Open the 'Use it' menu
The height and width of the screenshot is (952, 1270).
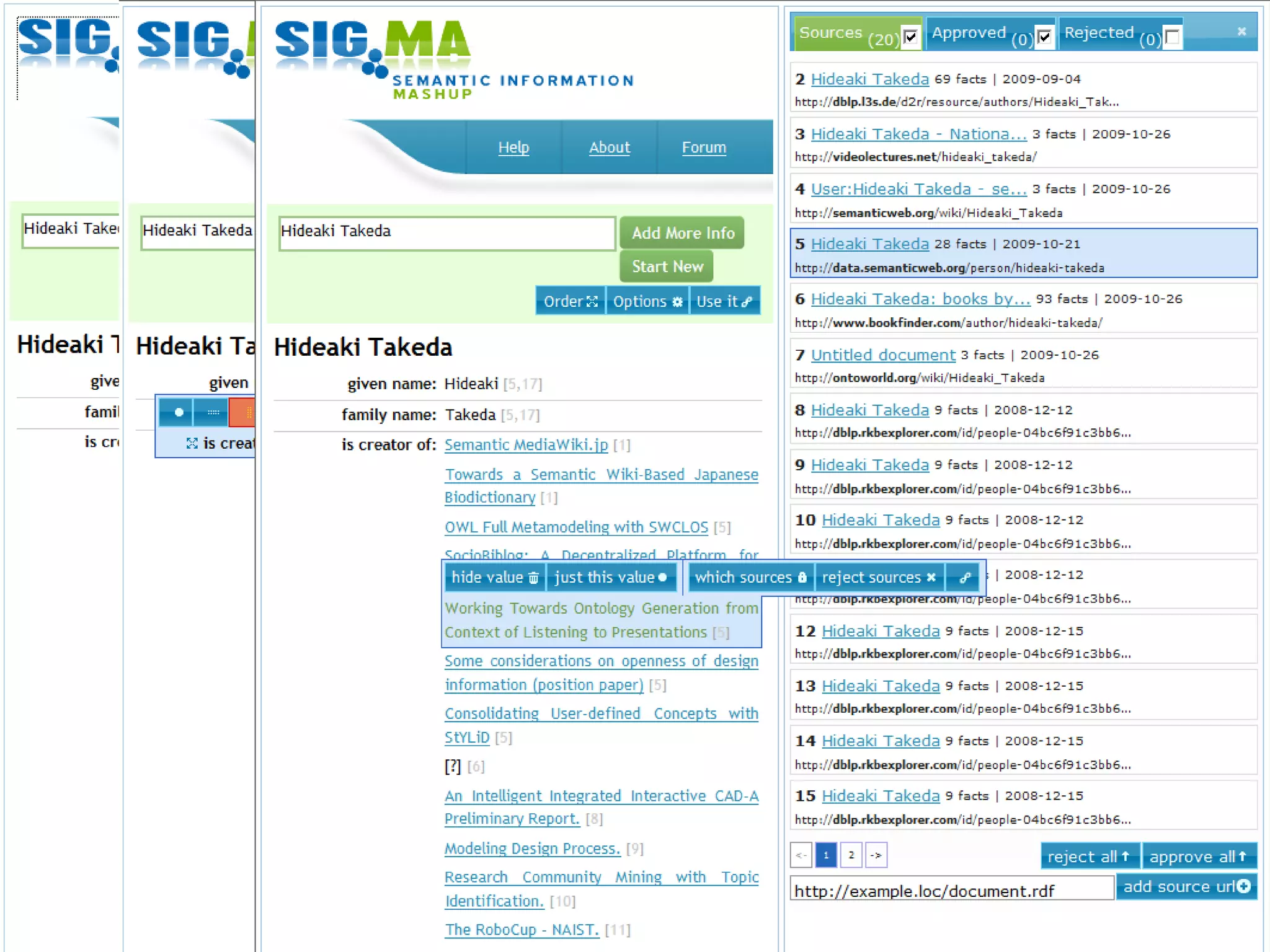(724, 301)
